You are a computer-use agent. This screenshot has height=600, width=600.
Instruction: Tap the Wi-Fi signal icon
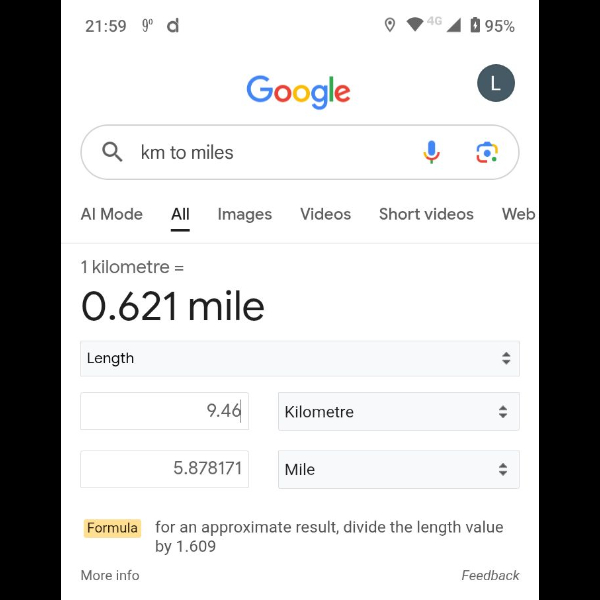[x=415, y=25]
